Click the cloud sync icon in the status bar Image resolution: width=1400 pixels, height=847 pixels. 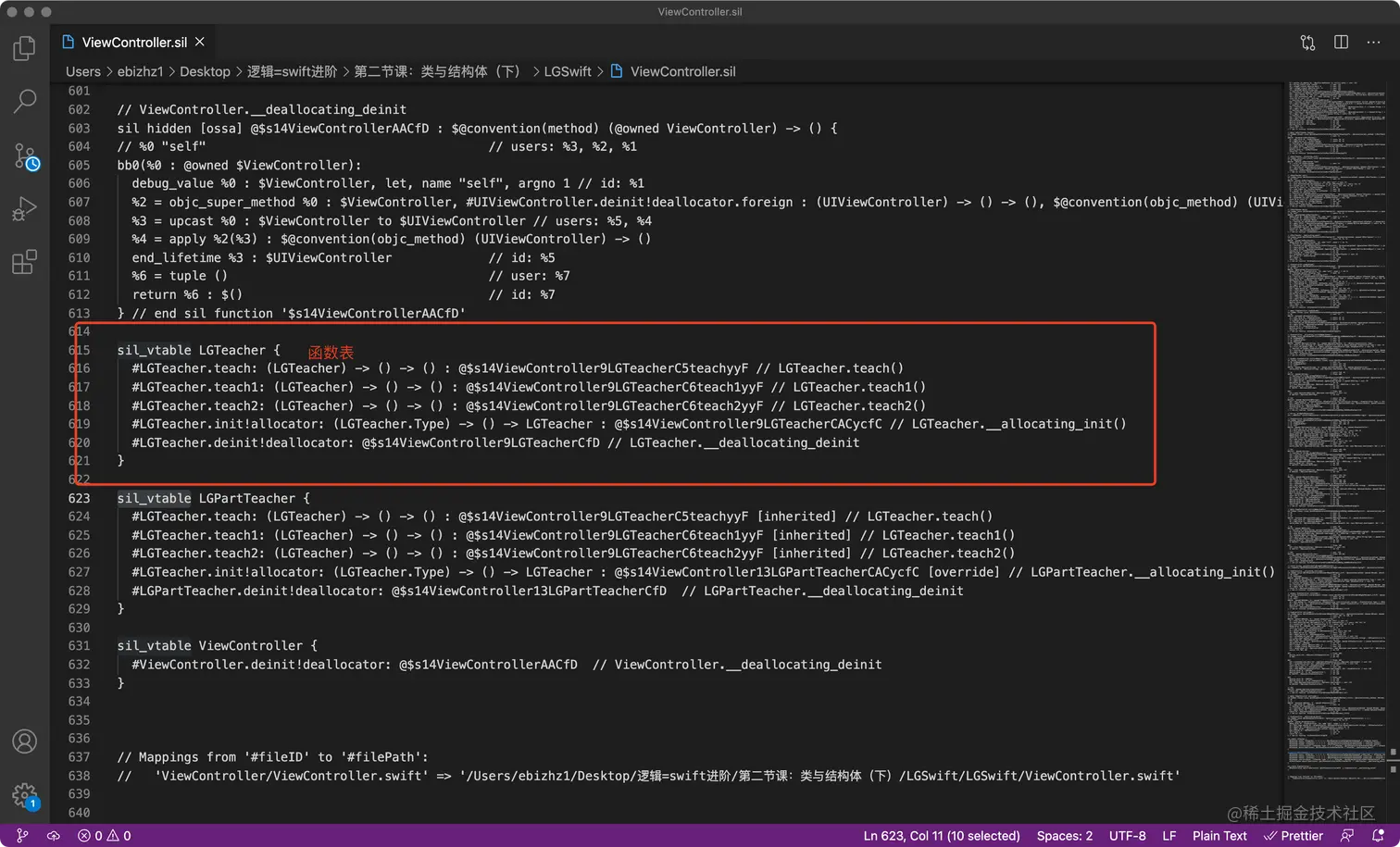pos(54,836)
